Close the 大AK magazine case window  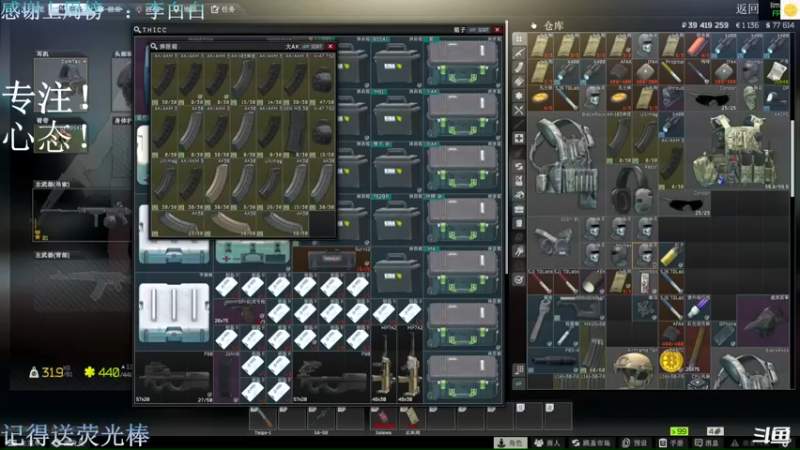pos(331,46)
